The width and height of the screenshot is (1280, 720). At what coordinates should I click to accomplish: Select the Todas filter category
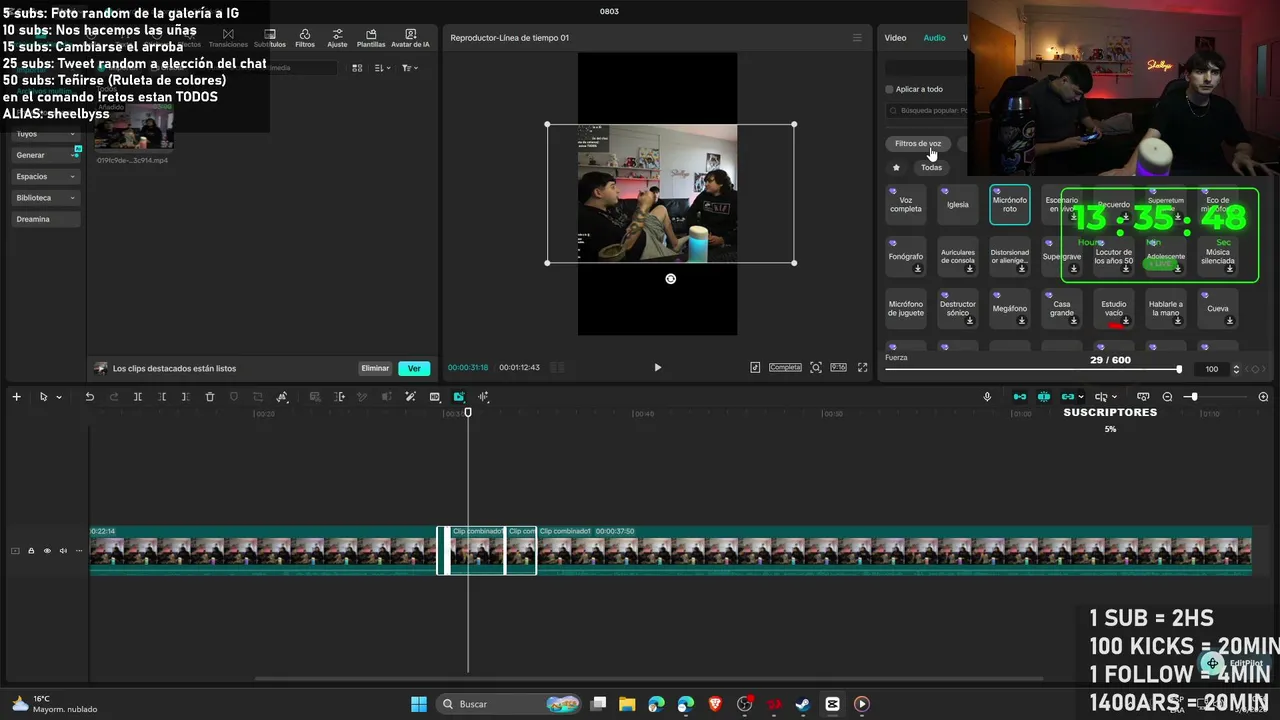(931, 167)
